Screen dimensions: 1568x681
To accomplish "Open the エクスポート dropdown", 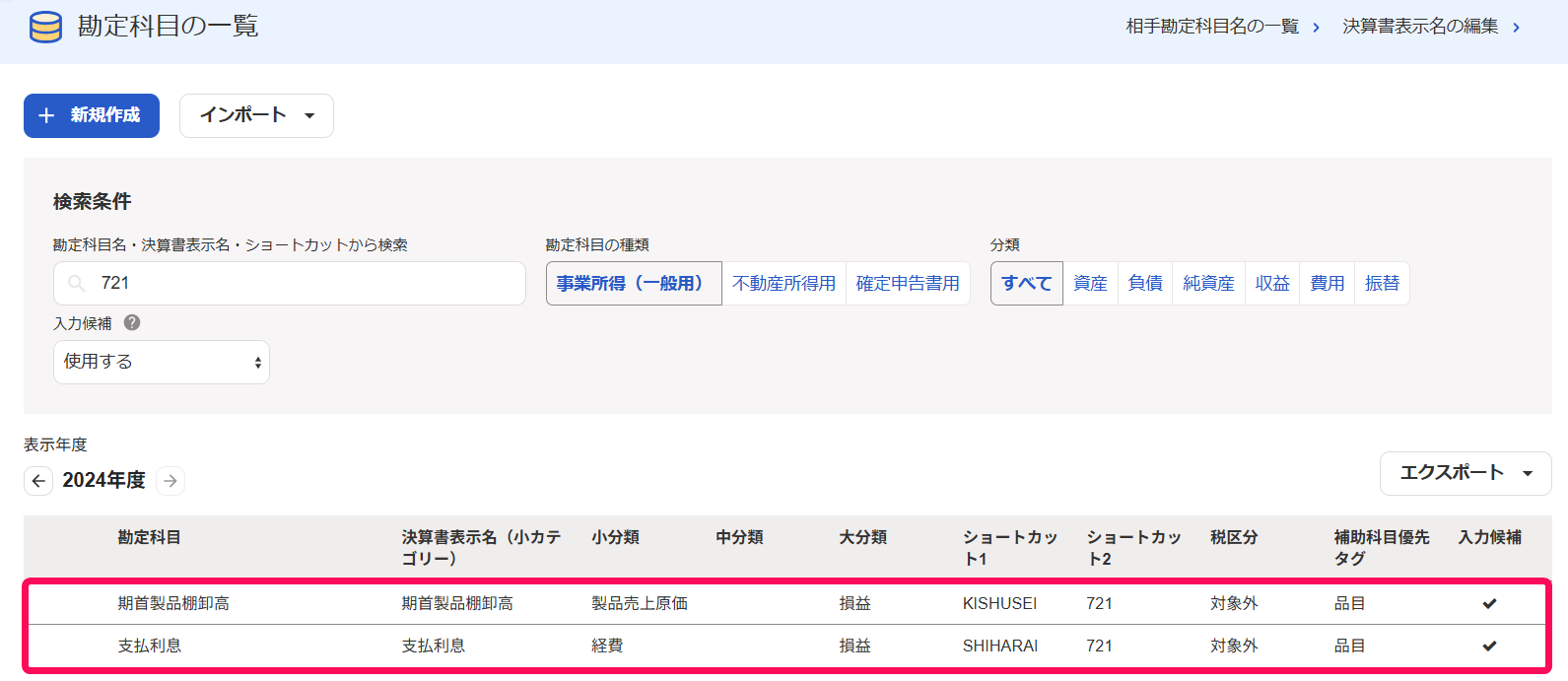I will pos(1466,473).
